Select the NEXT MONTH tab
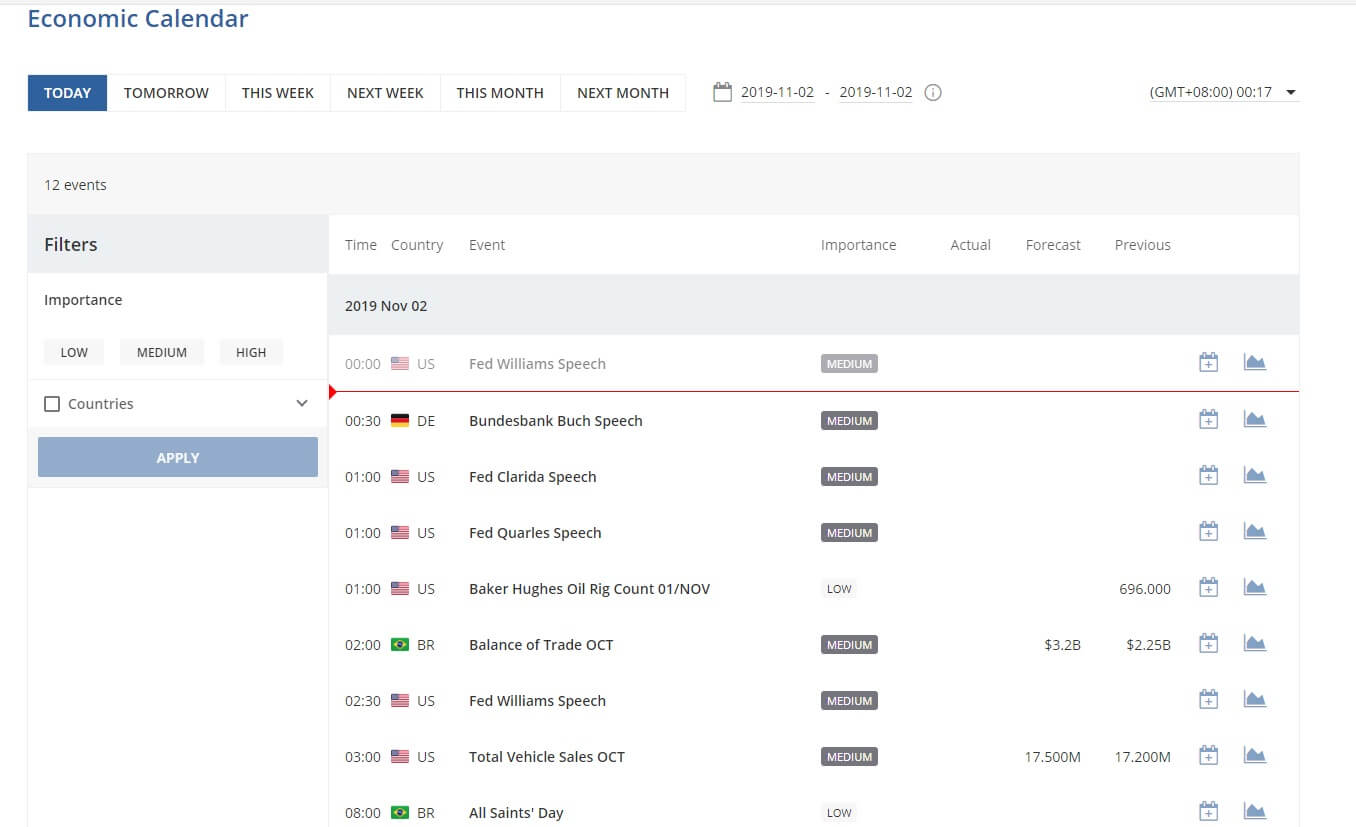The height and width of the screenshot is (827, 1356). [622, 93]
